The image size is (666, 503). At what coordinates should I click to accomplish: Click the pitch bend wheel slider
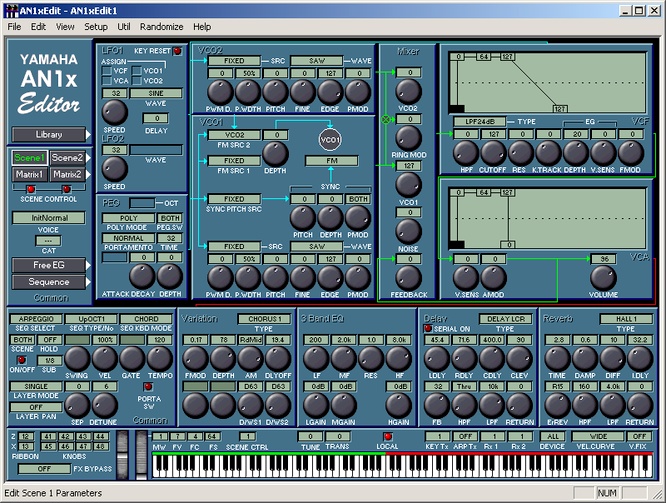tap(122, 455)
